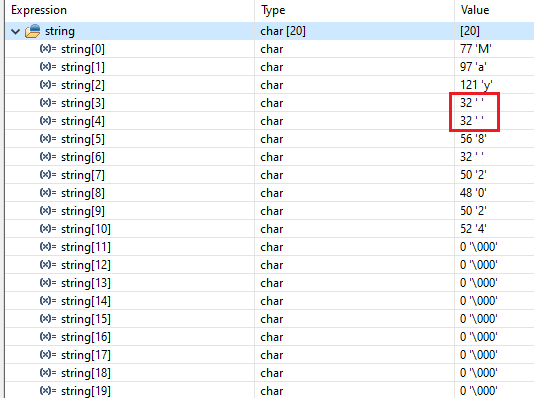Screen dimensions: 534x398
Task: Click the value 32 ' ' of string[3]
Action: coord(472,103)
